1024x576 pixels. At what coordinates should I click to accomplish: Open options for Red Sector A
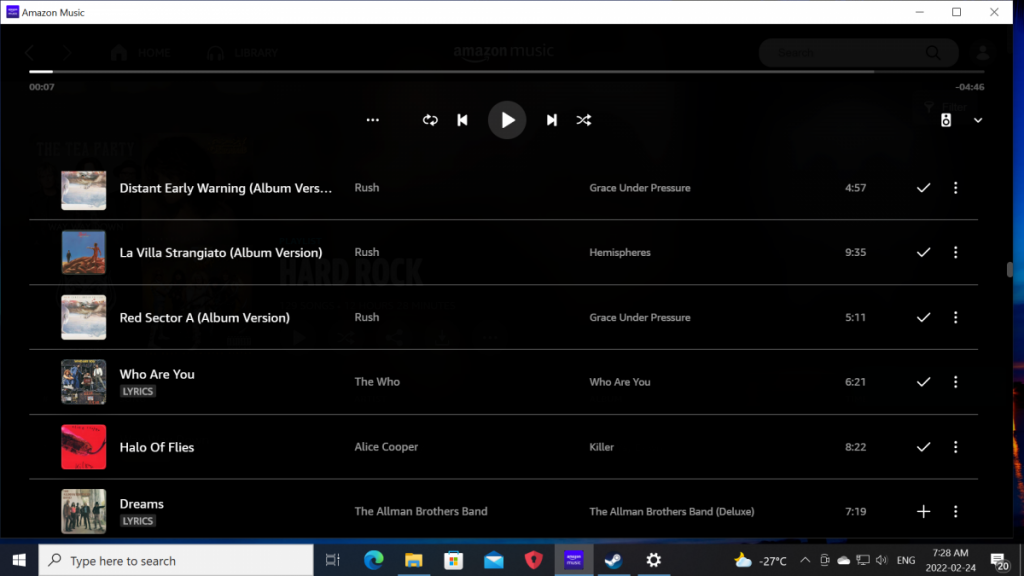[955, 317]
